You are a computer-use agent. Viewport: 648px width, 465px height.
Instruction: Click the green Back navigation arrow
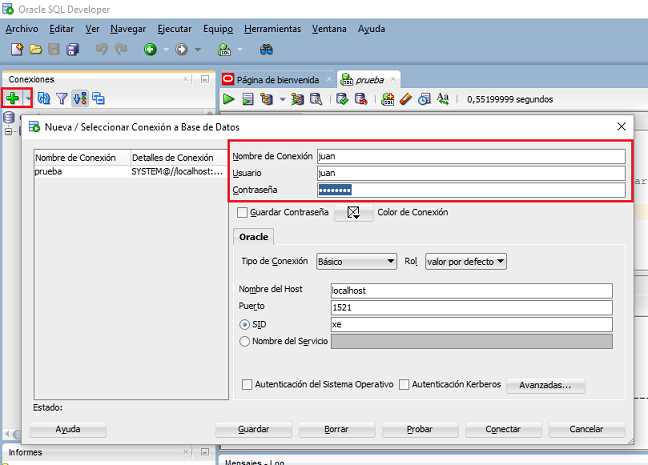click(x=150, y=50)
